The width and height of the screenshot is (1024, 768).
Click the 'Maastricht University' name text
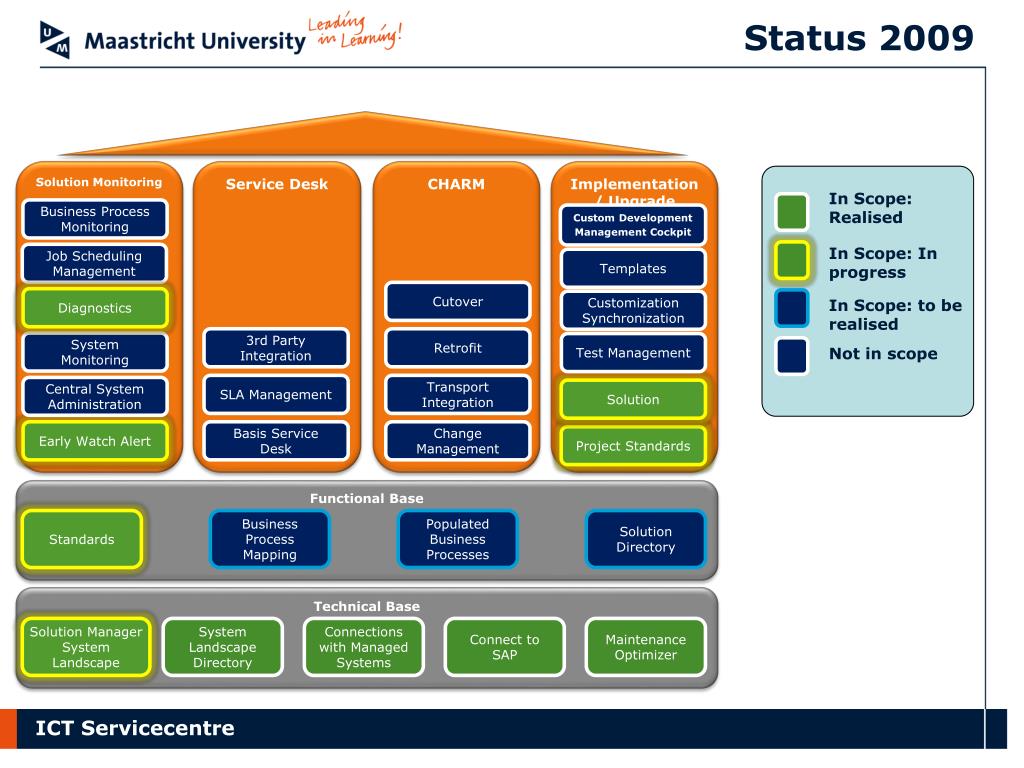195,41
